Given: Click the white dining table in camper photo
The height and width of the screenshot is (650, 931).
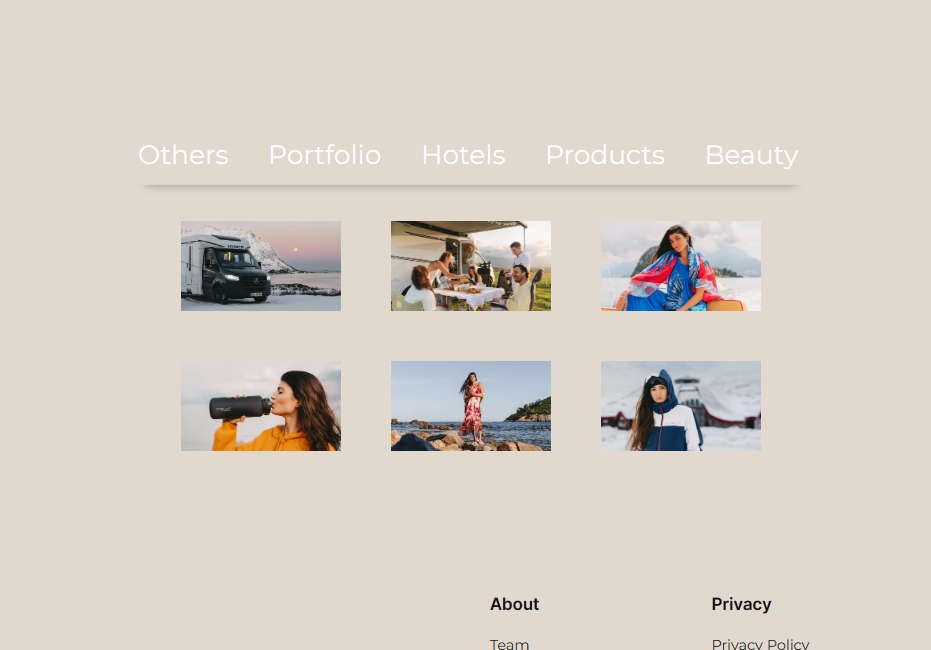Looking at the screenshot, I should tap(469, 296).
